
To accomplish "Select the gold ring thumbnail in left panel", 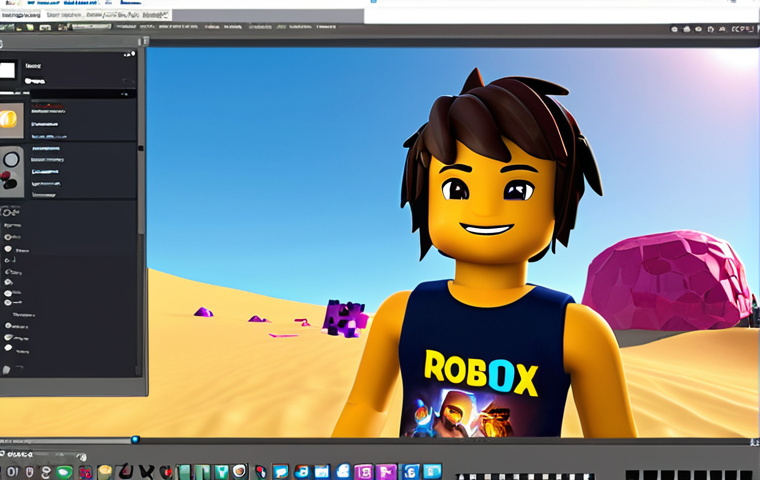I will tap(11, 119).
